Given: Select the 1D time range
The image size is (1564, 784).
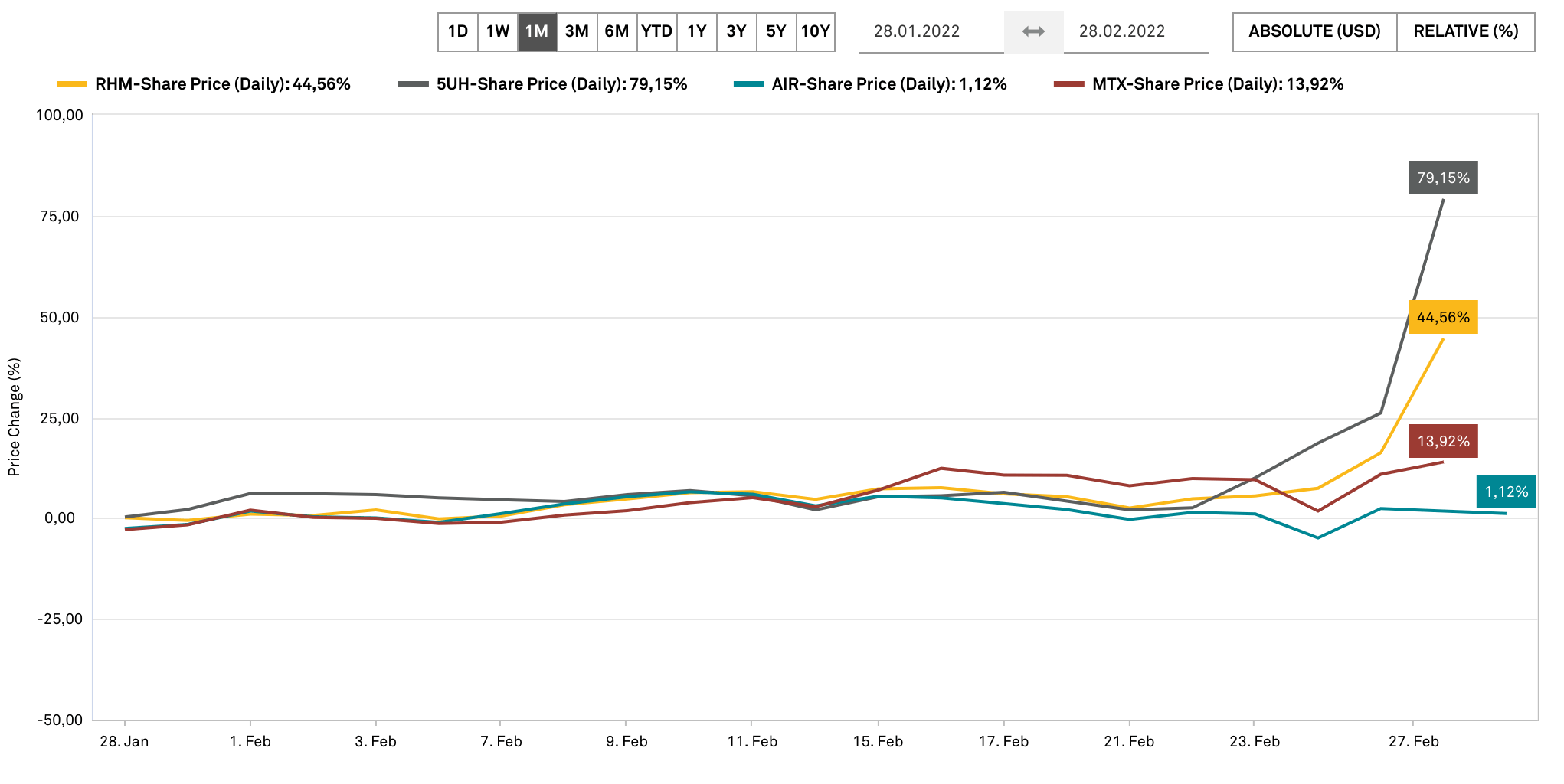Looking at the screenshot, I should tap(458, 31).
